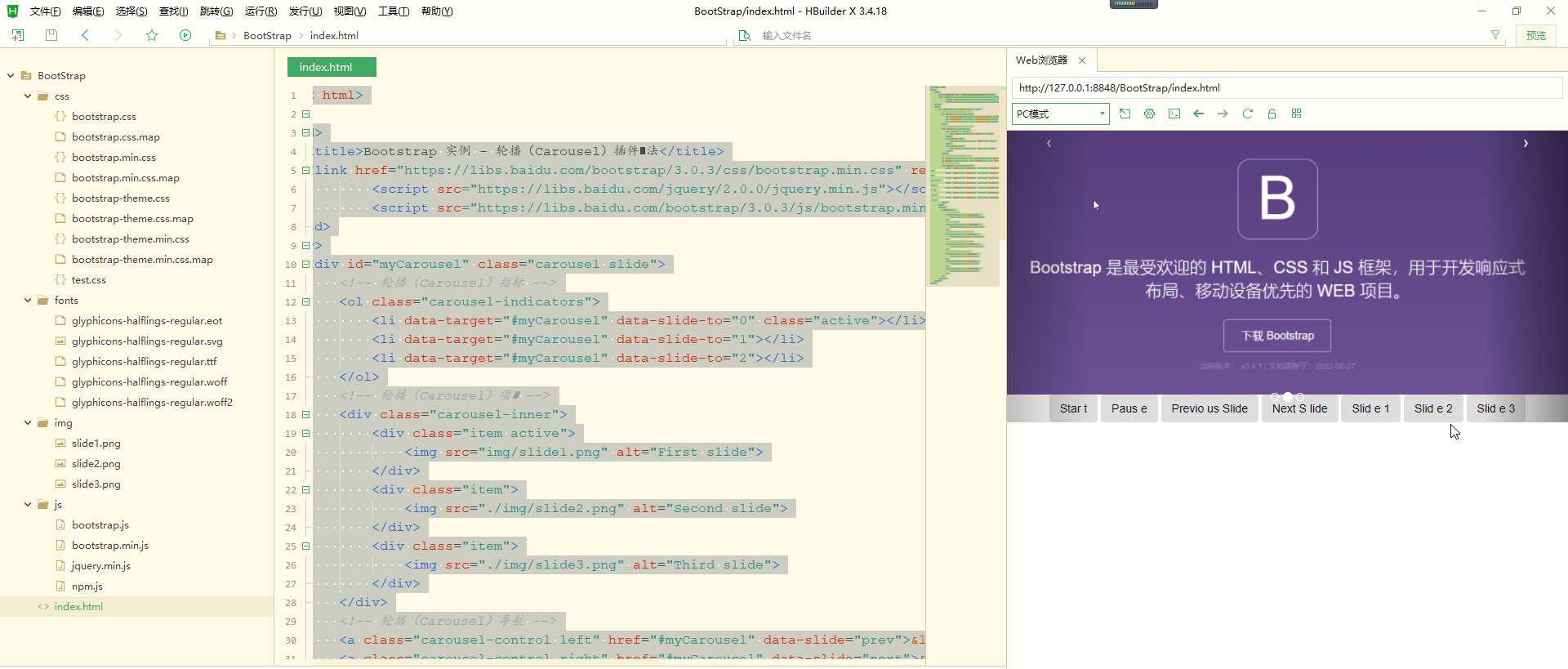Fold code at line 22

[x=305, y=489]
